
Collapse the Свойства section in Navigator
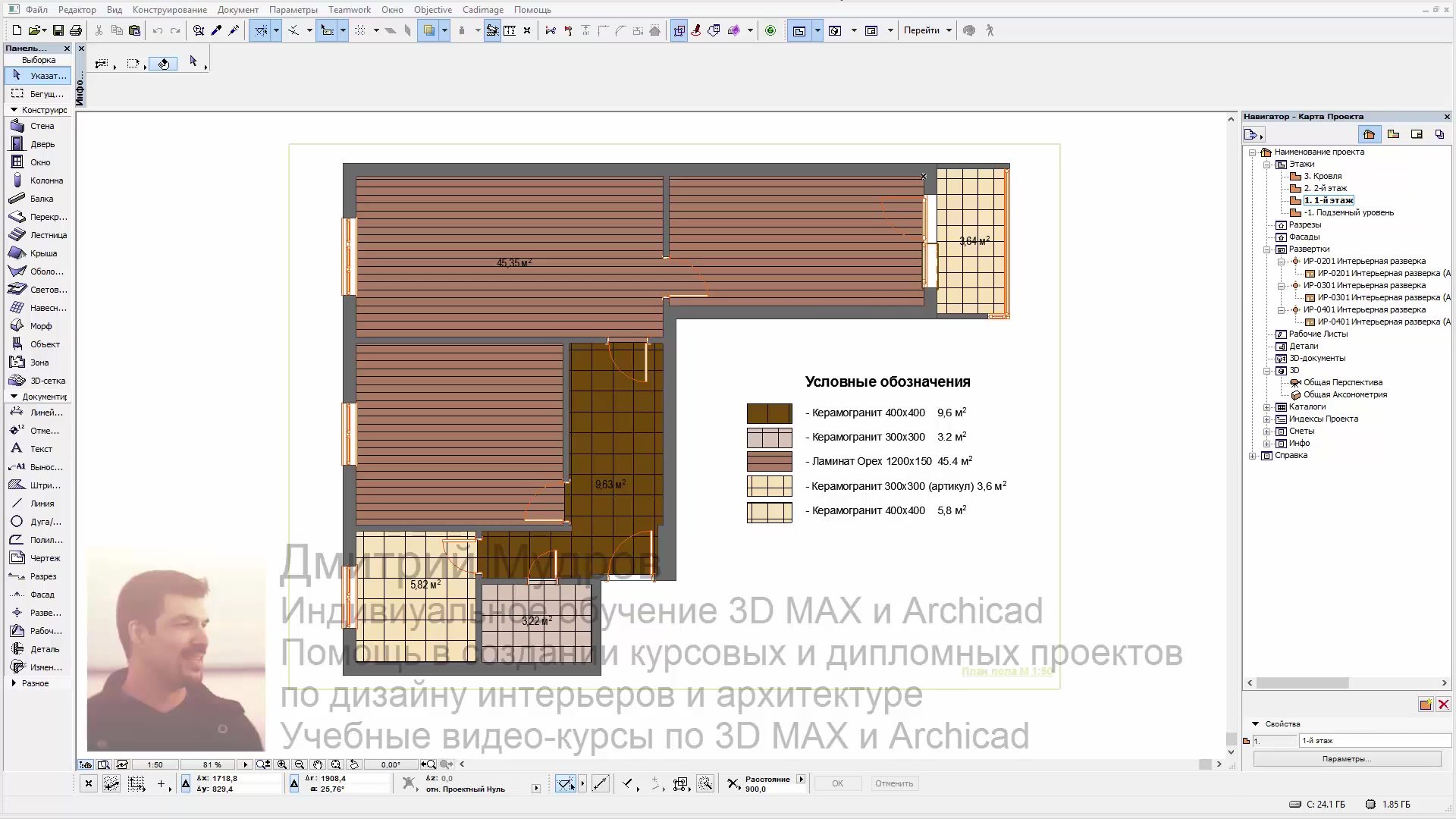click(1255, 724)
